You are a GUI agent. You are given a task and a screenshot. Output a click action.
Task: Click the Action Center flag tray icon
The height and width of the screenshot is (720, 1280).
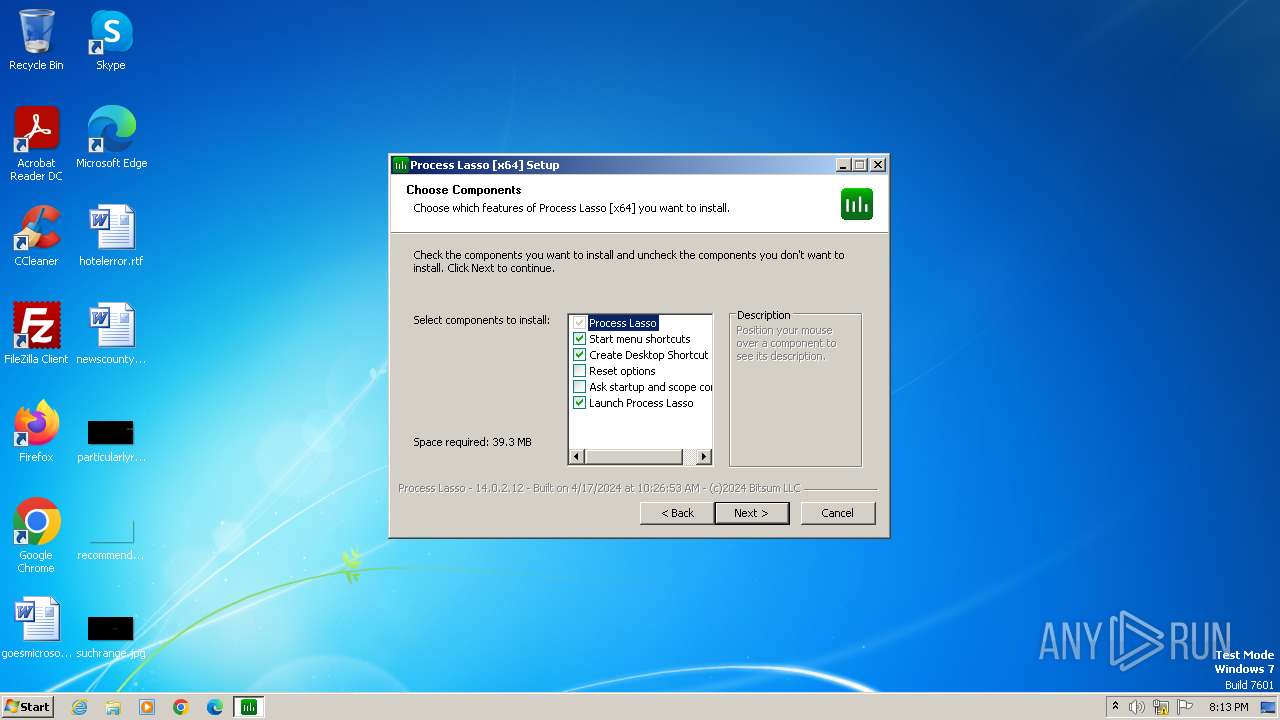[x=1185, y=707]
